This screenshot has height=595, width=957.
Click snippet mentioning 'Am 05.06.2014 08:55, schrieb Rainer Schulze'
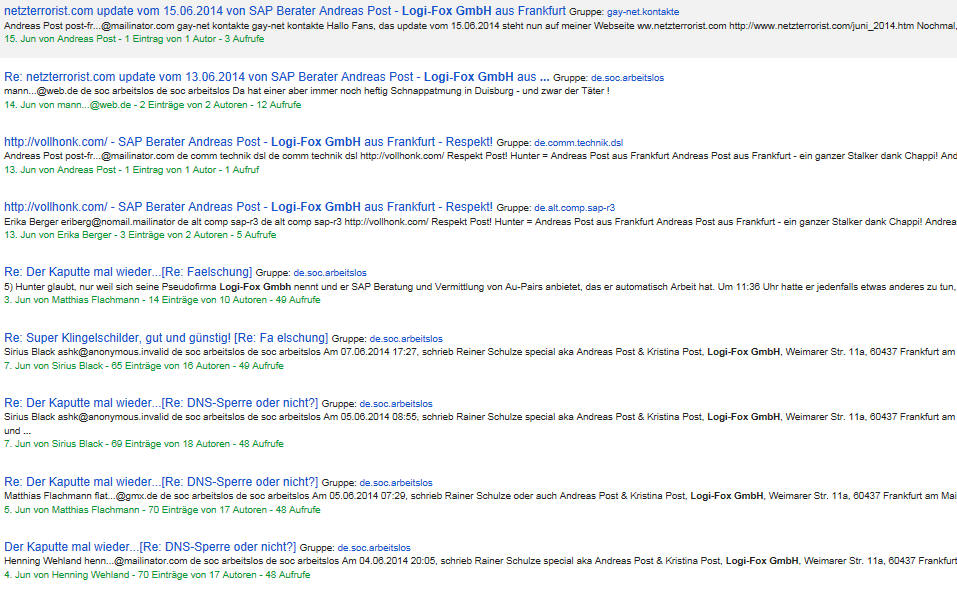tap(480, 424)
